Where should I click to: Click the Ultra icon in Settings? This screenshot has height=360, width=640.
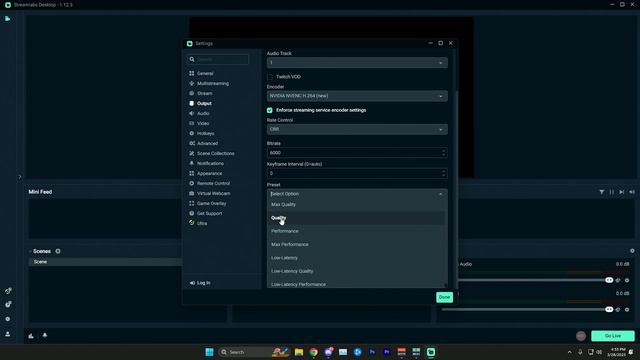(x=192, y=223)
